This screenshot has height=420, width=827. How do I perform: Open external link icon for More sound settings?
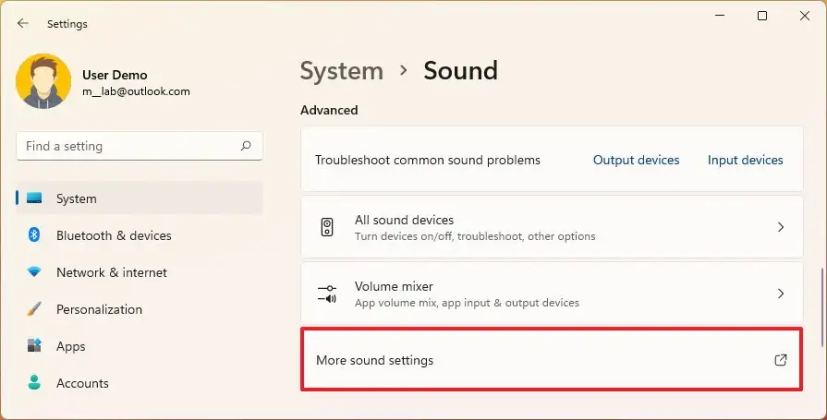click(781, 360)
